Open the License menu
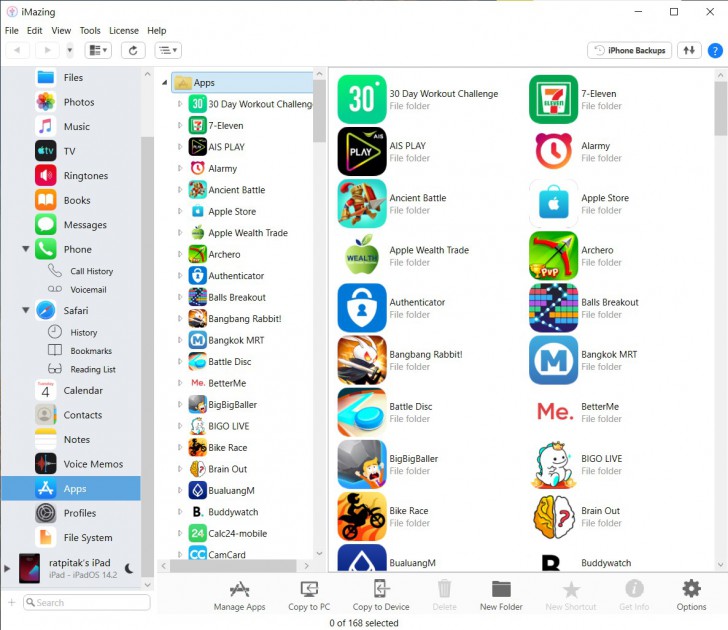The height and width of the screenshot is (630, 728). pos(124,31)
